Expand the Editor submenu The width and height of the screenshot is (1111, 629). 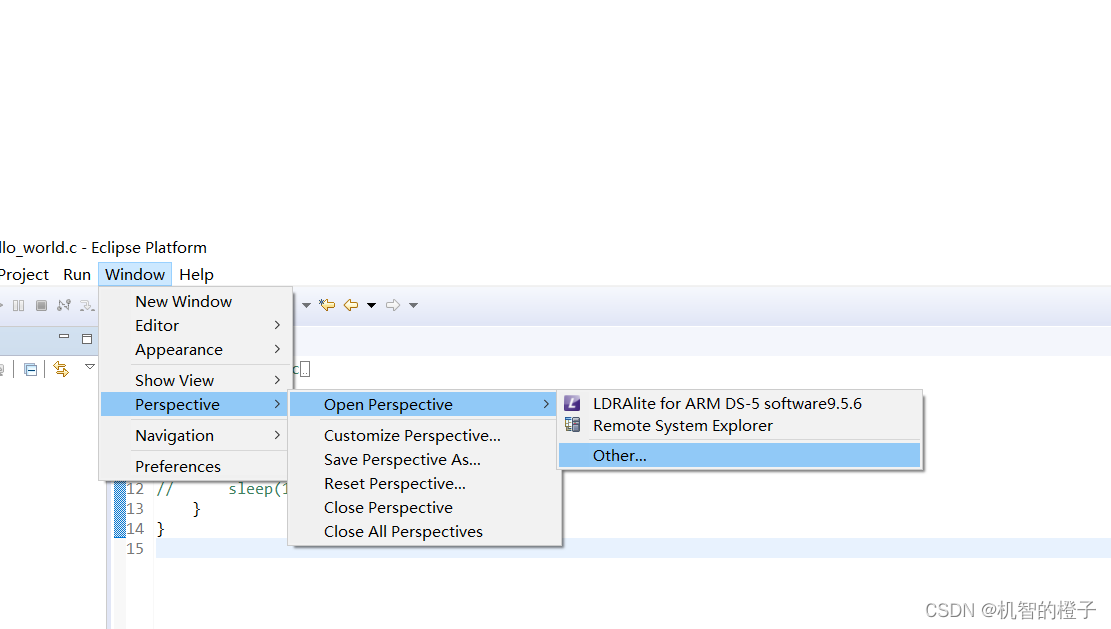point(196,326)
